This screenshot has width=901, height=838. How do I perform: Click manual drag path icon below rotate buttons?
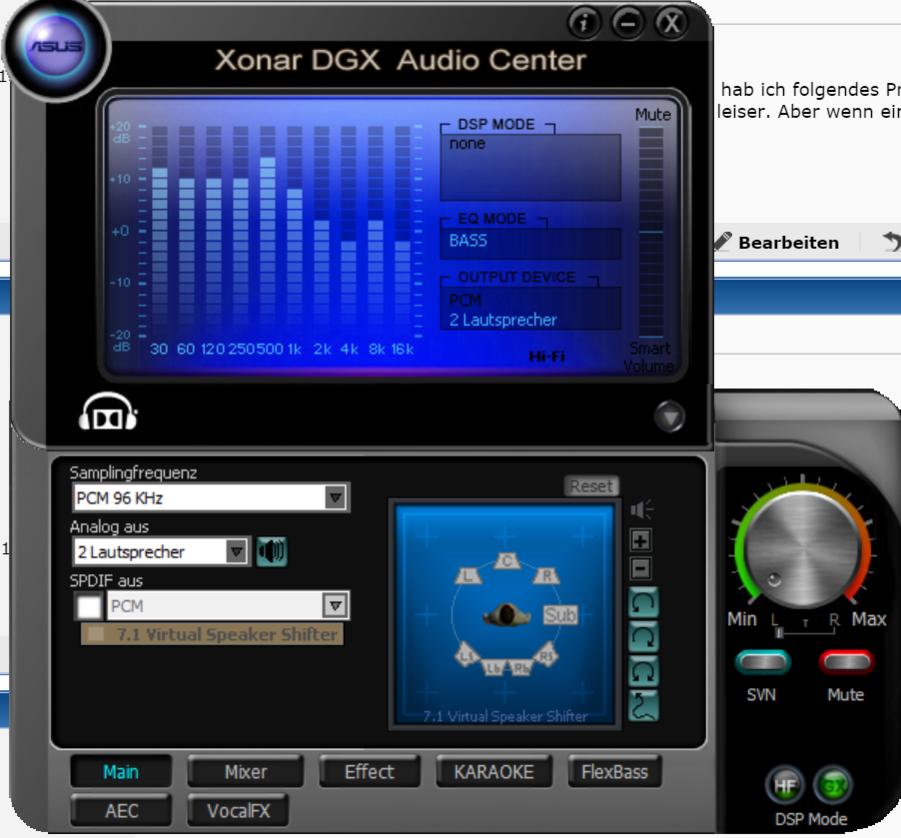pos(643,706)
